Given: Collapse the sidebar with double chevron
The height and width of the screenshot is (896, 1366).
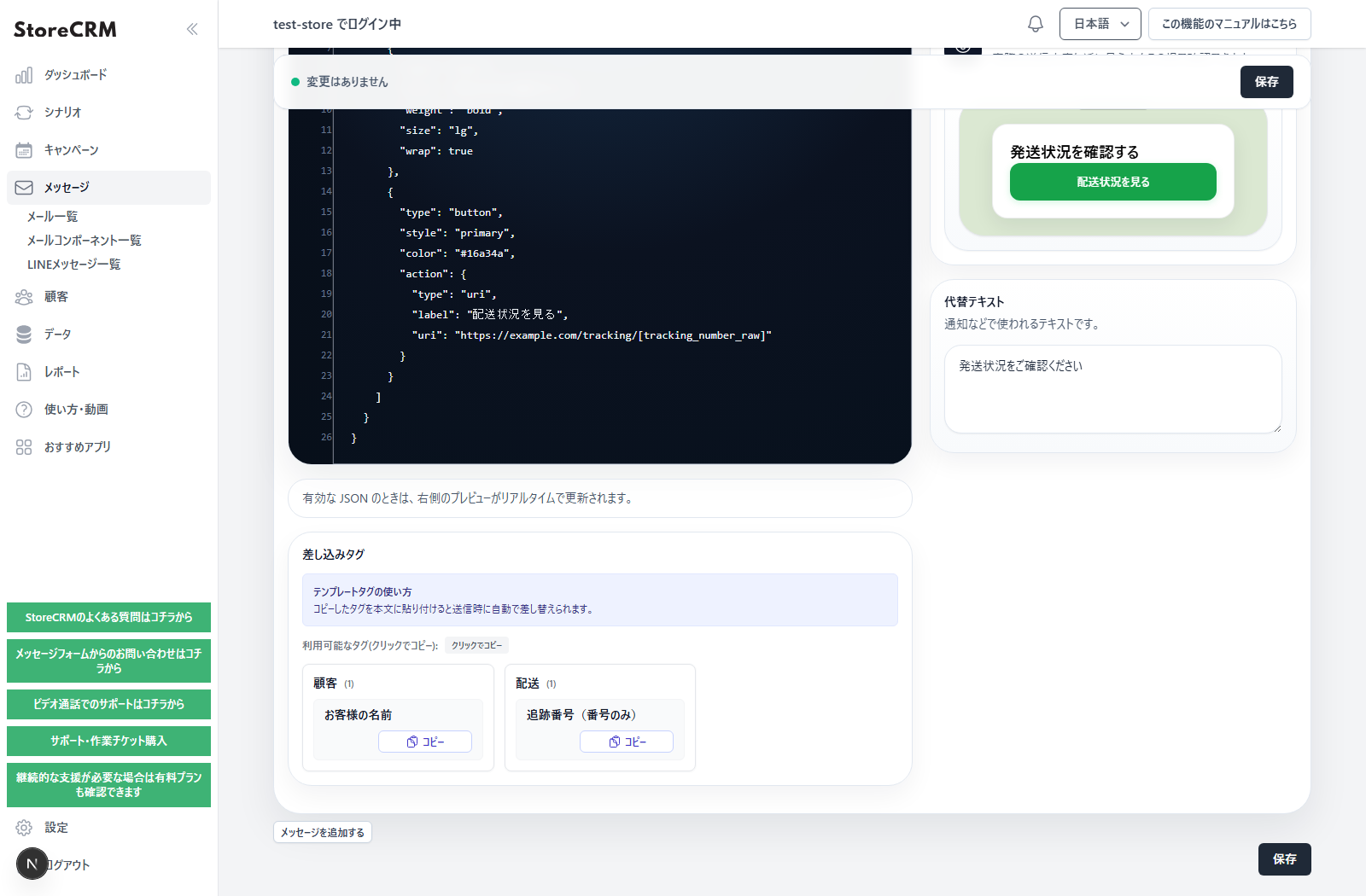Looking at the screenshot, I should [x=192, y=29].
